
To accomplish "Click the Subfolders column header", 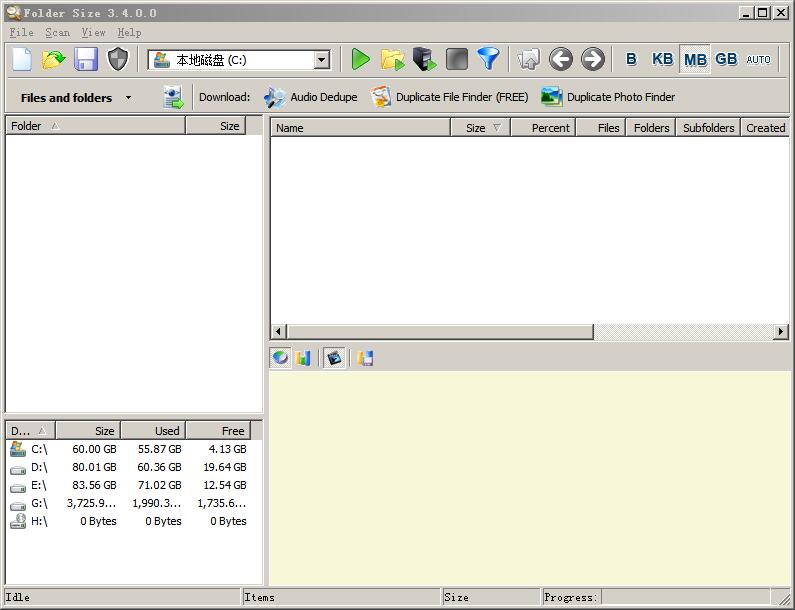I will [708, 128].
